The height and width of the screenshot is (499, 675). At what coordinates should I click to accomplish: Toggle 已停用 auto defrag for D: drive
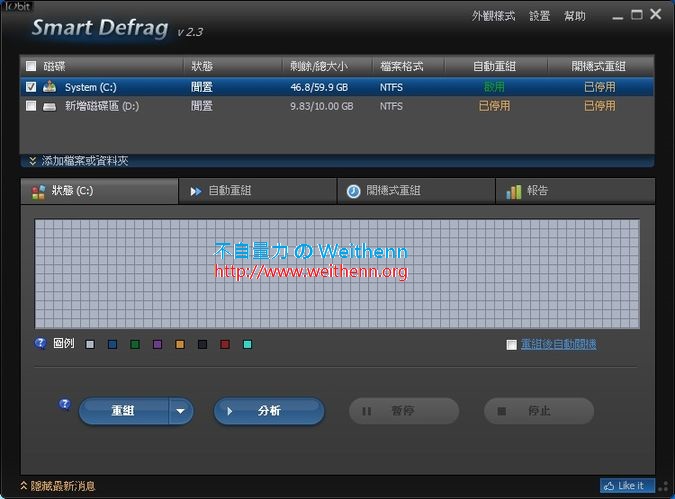point(494,106)
